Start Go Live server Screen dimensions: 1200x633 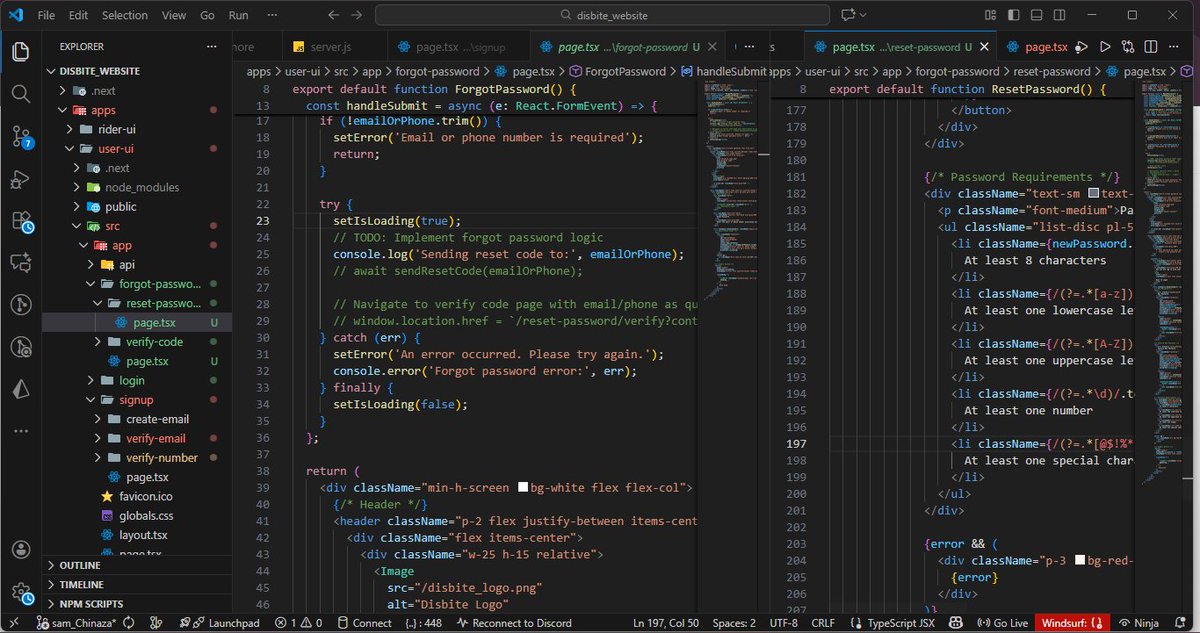coord(1002,623)
